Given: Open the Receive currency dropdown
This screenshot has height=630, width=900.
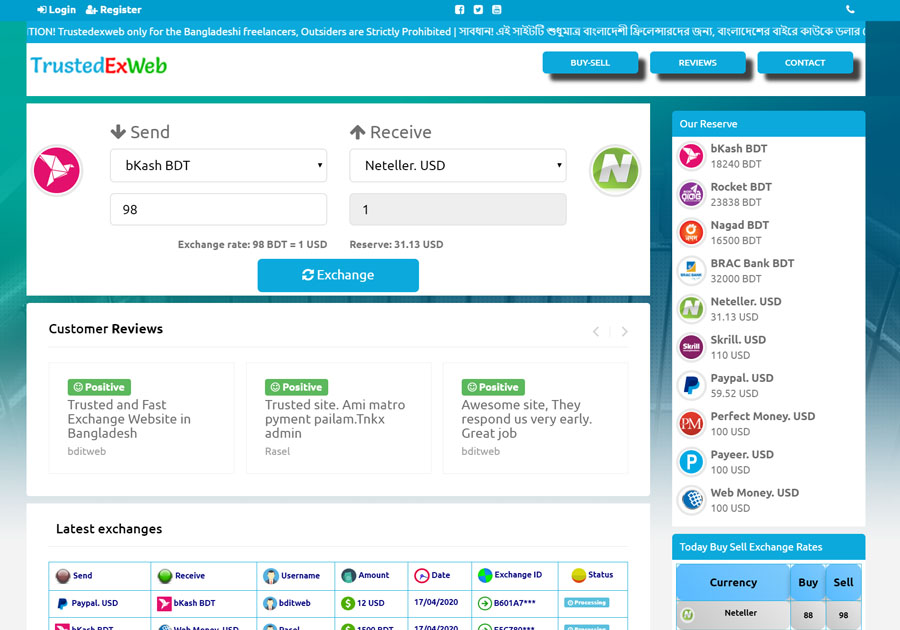Looking at the screenshot, I should (x=457, y=166).
